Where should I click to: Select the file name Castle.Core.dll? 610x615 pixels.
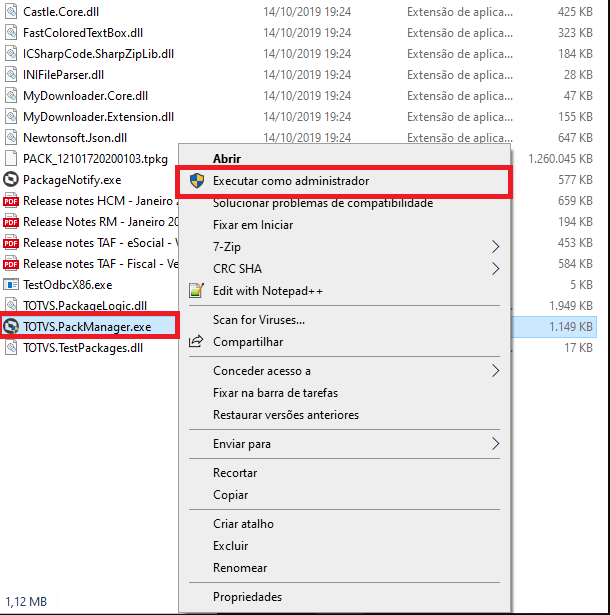pos(61,12)
